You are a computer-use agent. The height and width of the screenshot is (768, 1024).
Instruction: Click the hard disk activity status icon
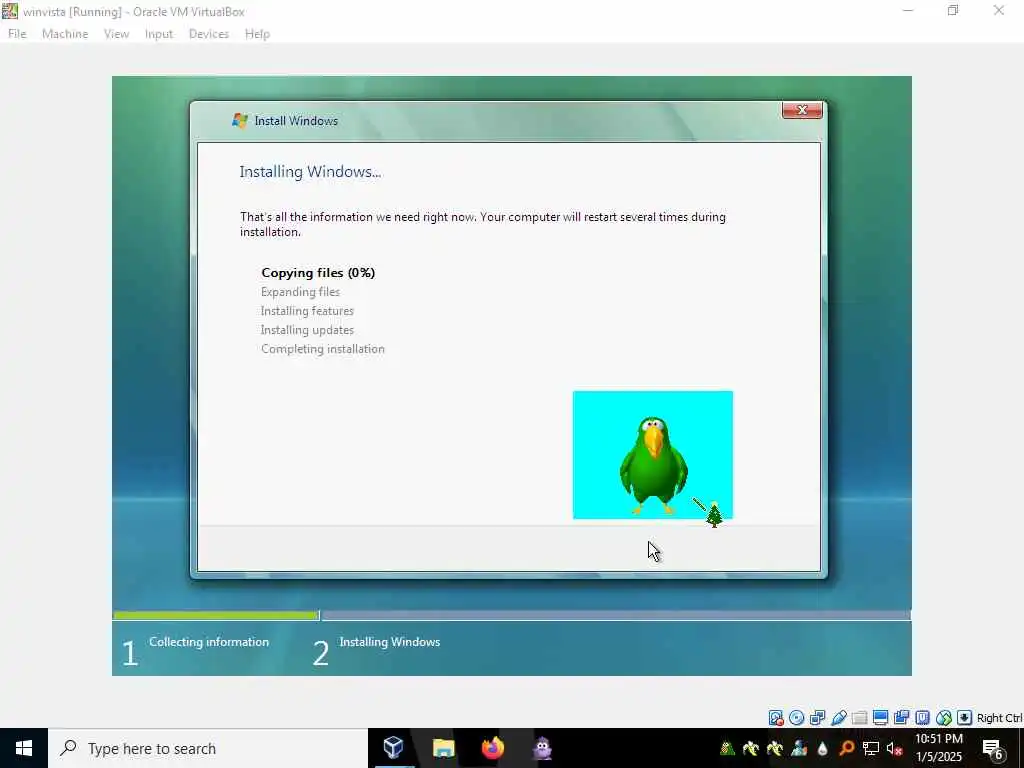[x=776, y=718]
